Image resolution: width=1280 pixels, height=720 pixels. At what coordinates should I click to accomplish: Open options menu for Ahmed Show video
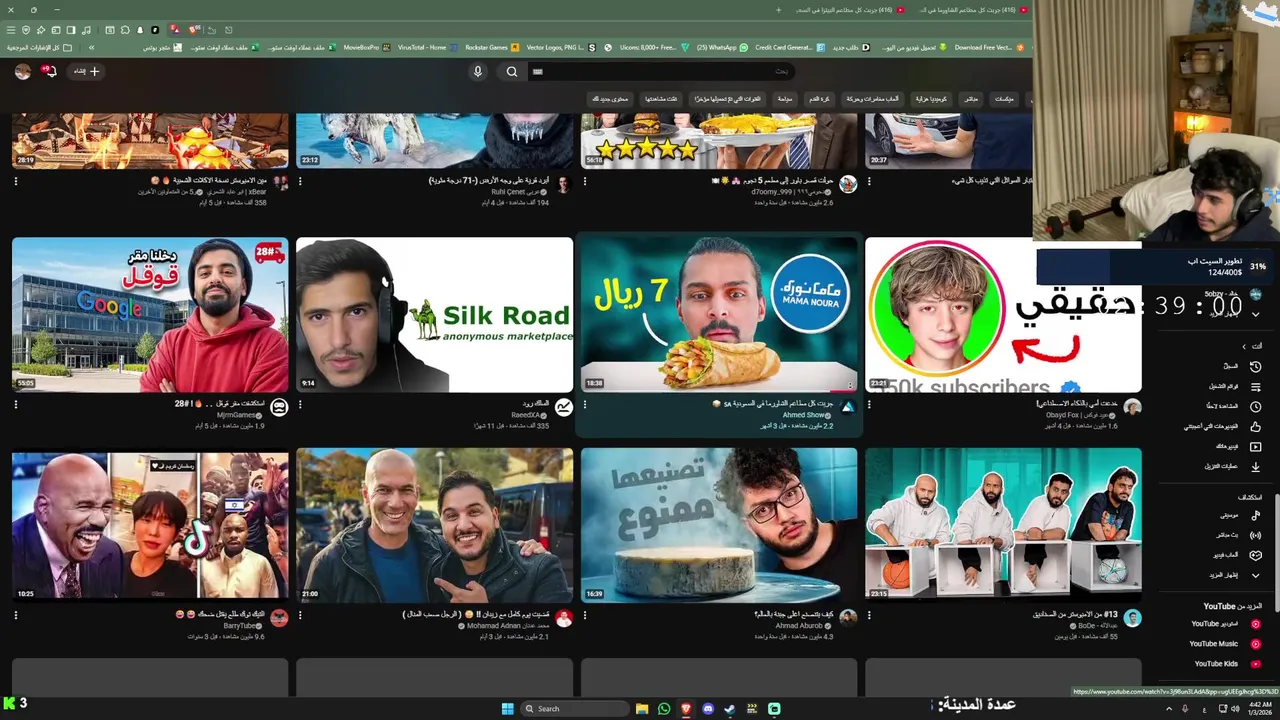click(585, 405)
